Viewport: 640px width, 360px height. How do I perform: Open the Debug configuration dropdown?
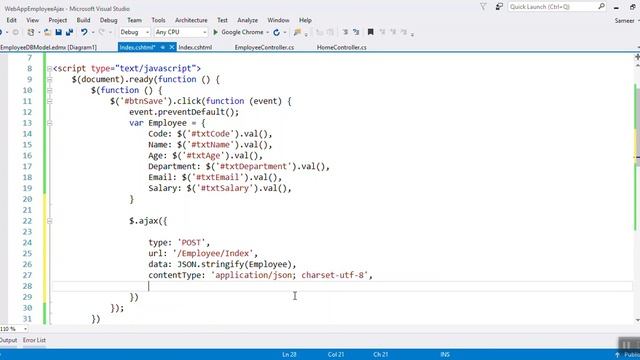(135, 32)
